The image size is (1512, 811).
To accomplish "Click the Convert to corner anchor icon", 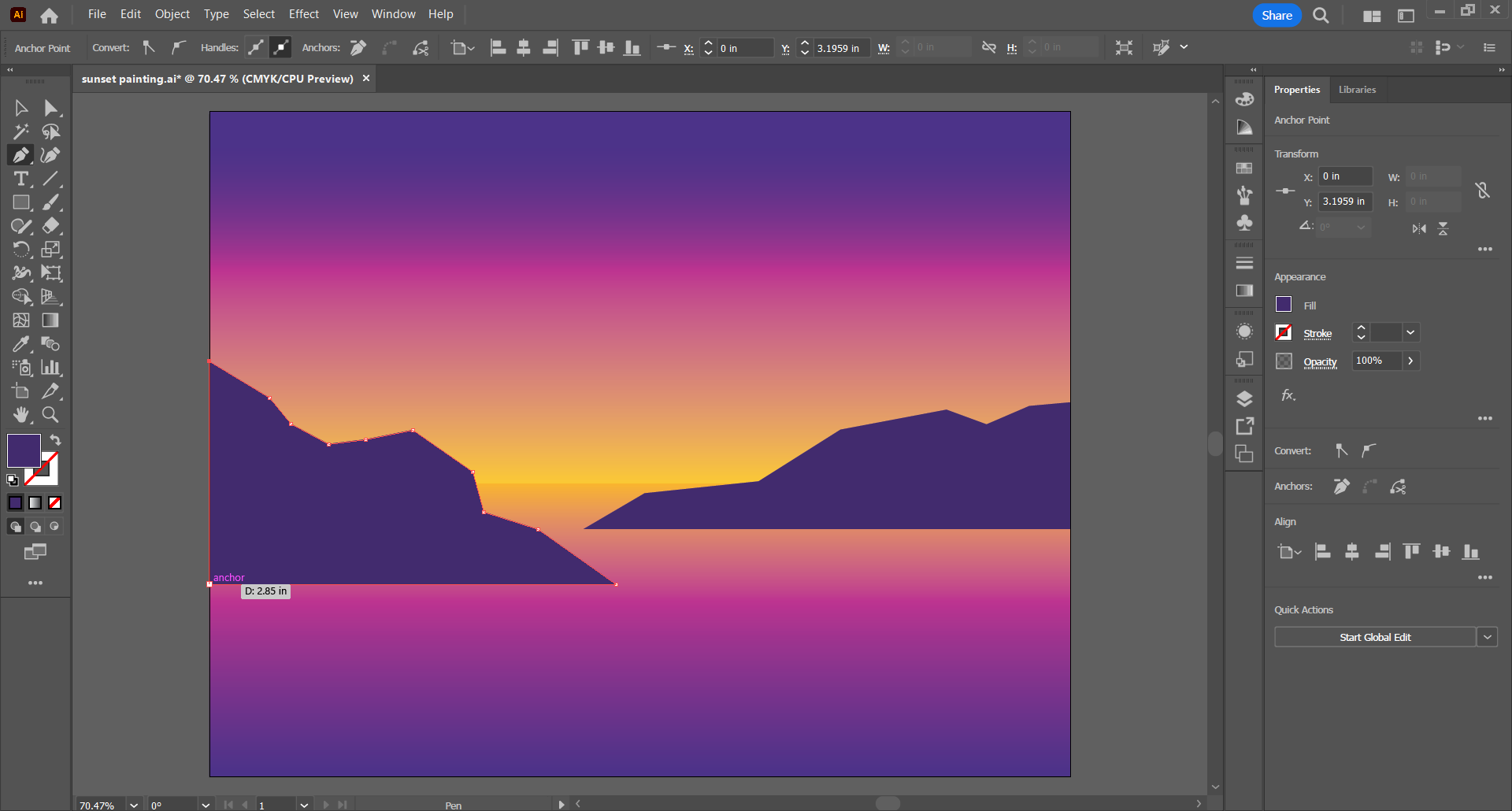I will [149, 47].
